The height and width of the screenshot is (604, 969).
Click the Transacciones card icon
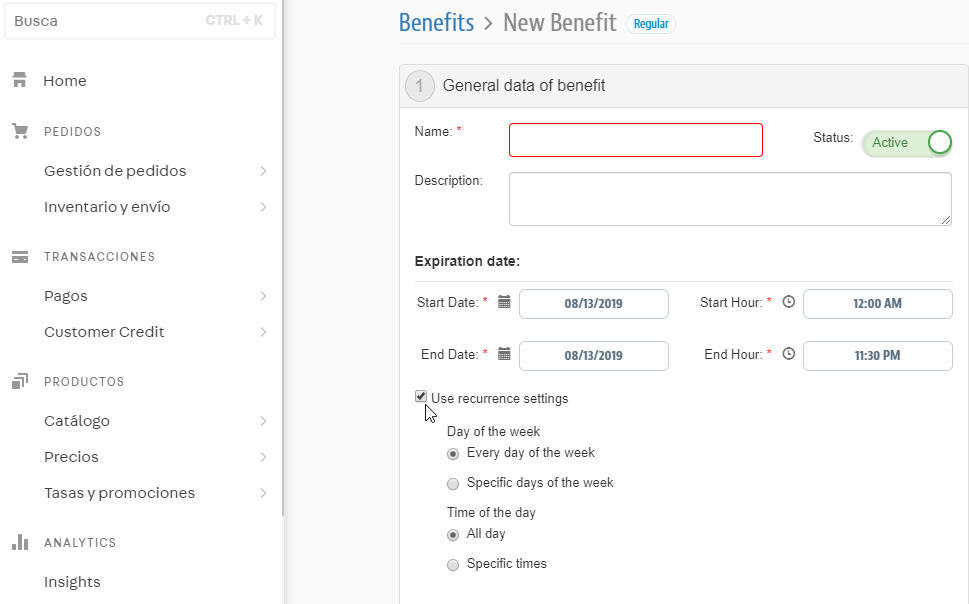(x=19, y=257)
